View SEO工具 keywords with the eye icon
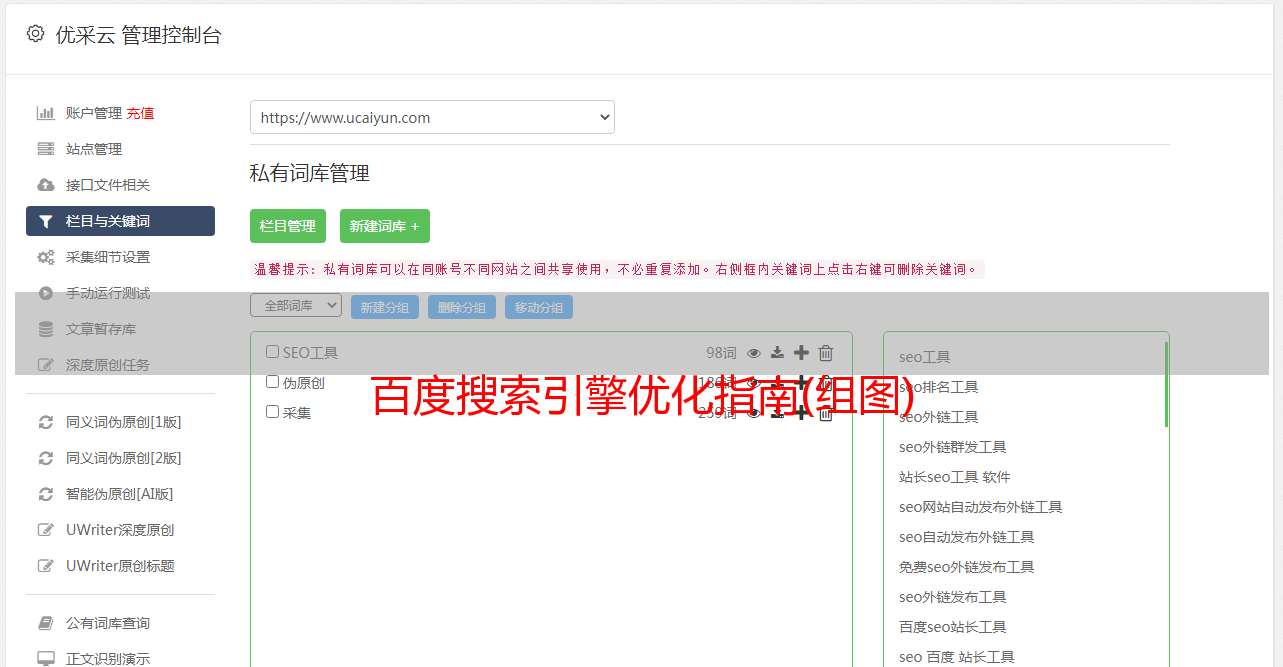 point(754,352)
